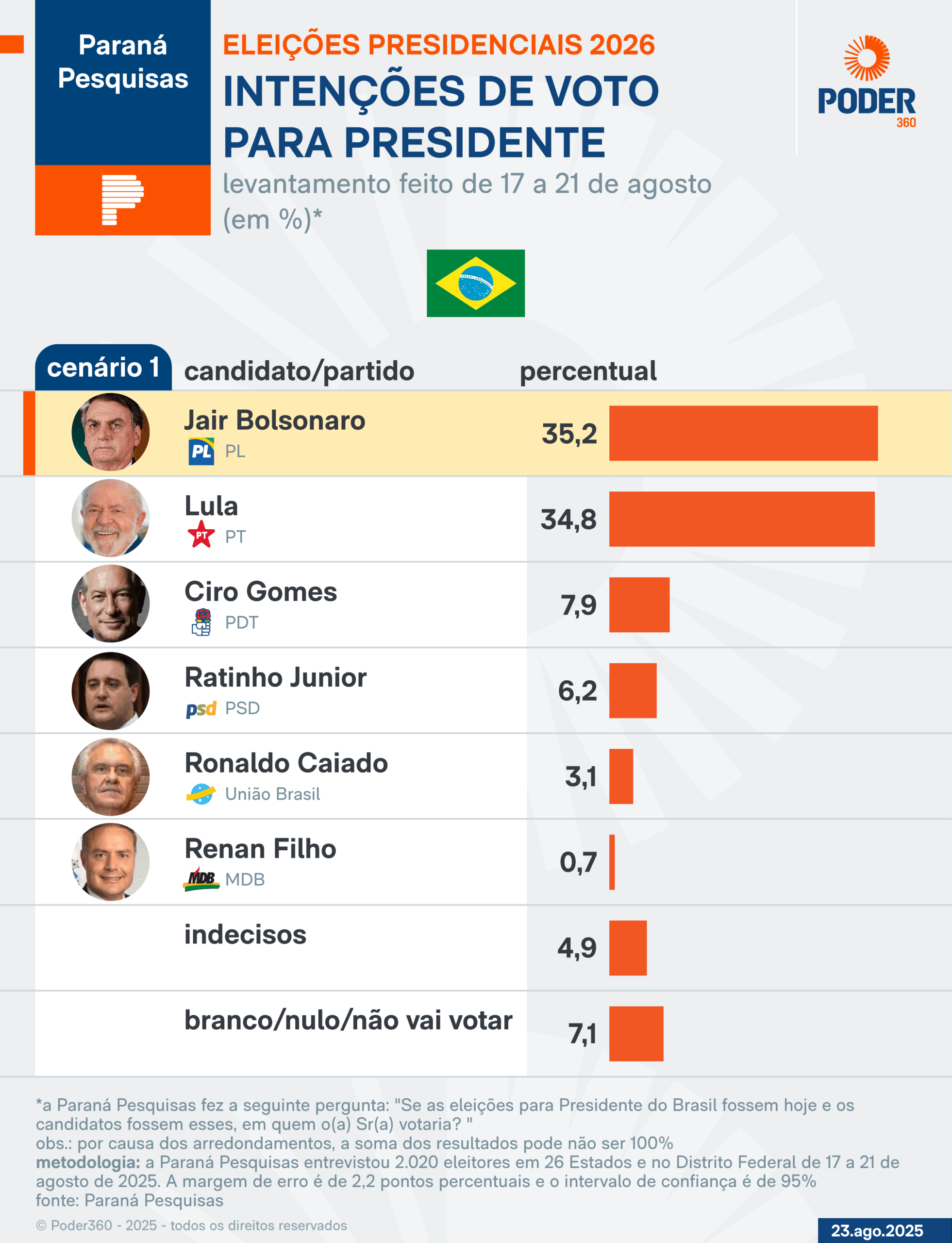Click the 23.ago.2025 date label

(877, 1230)
